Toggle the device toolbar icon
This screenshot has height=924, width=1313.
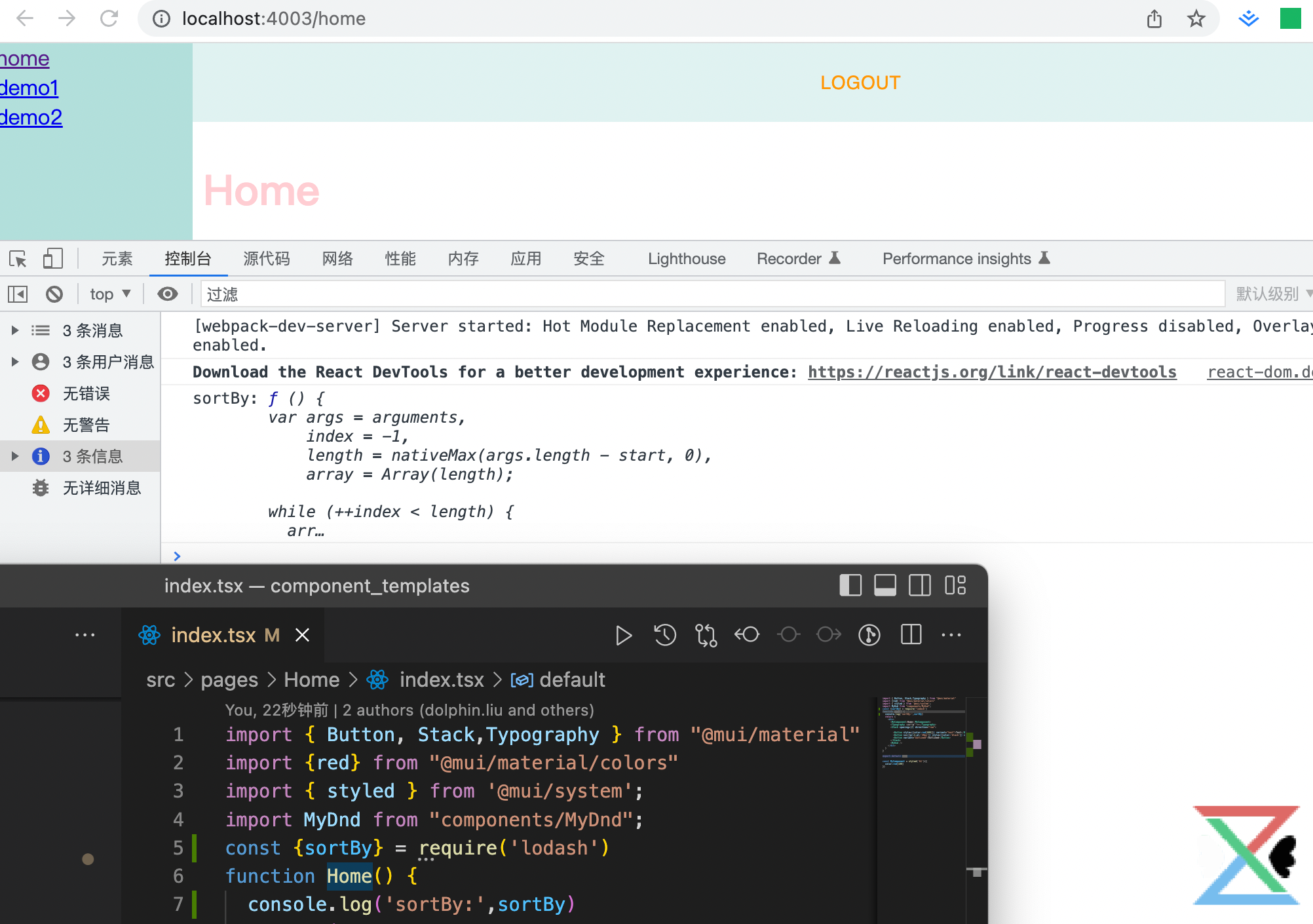(x=52, y=259)
